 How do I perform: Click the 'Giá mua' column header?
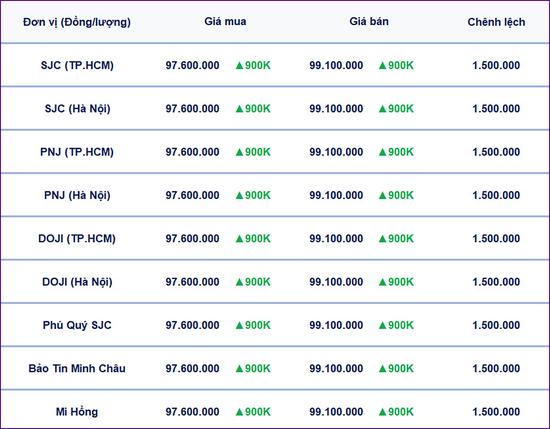[225, 21]
